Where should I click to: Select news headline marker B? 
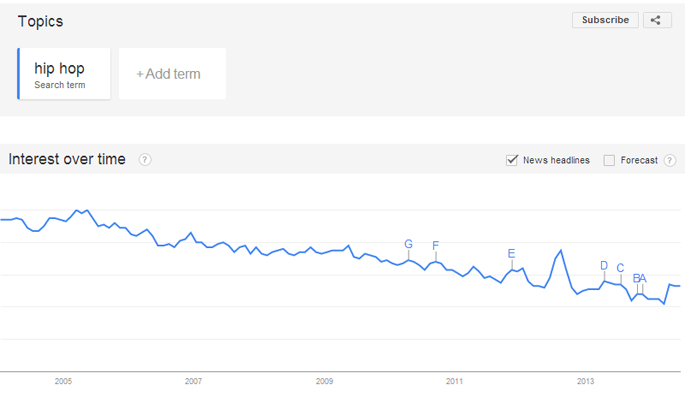(x=636, y=278)
